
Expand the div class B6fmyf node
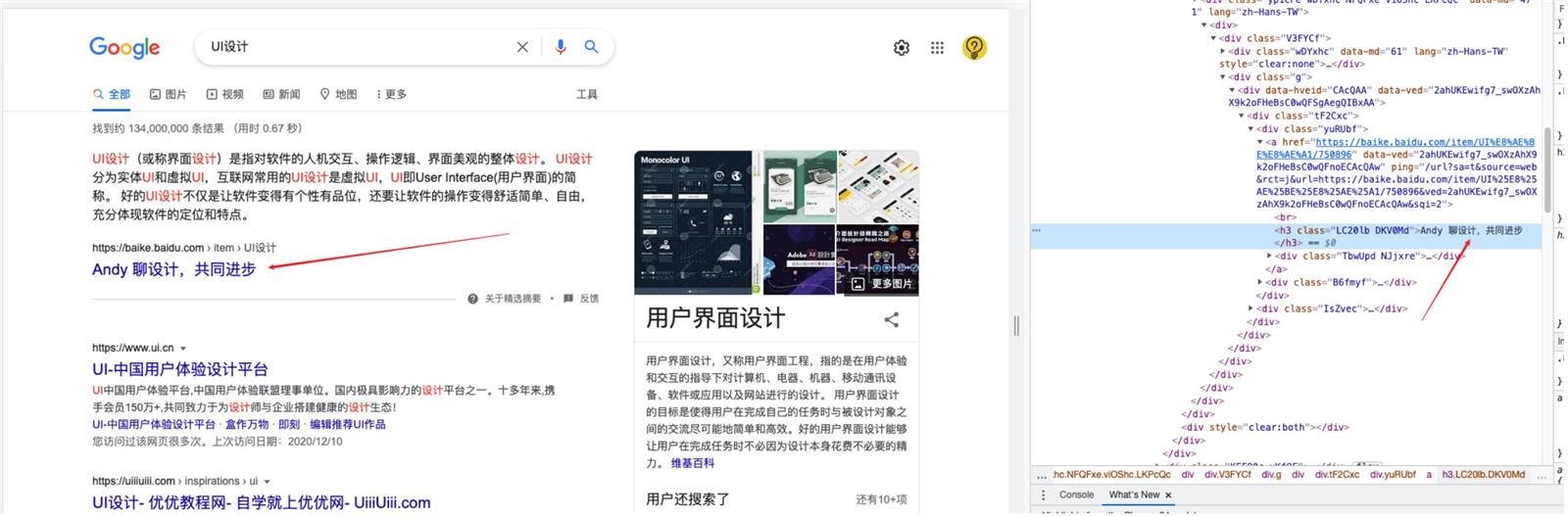(x=1260, y=282)
